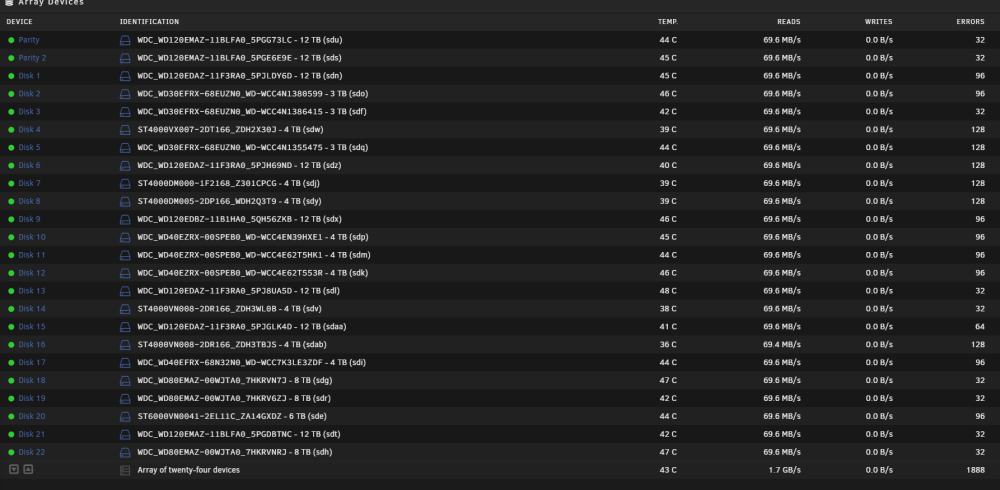Viewport: 1000px width, 490px height.
Task: Click the disk icon next to Disk 20 (sde)
Action: click(125, 416)
